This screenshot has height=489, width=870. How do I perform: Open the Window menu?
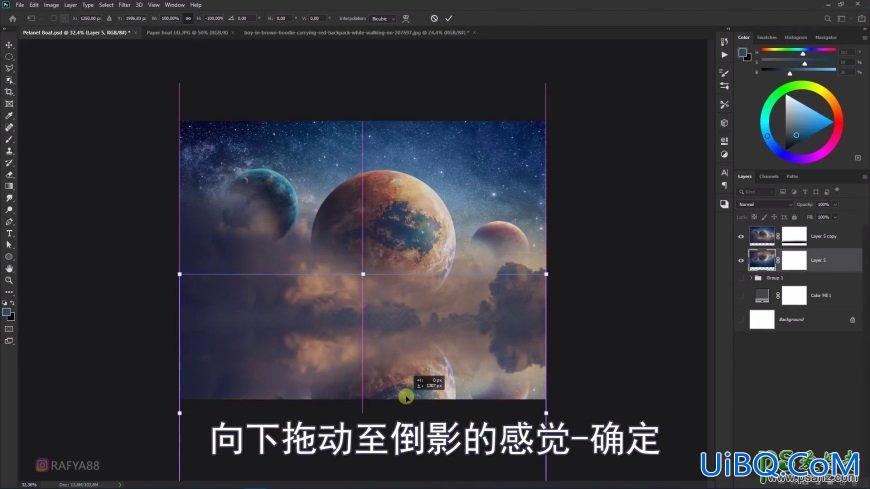[174, 4]
